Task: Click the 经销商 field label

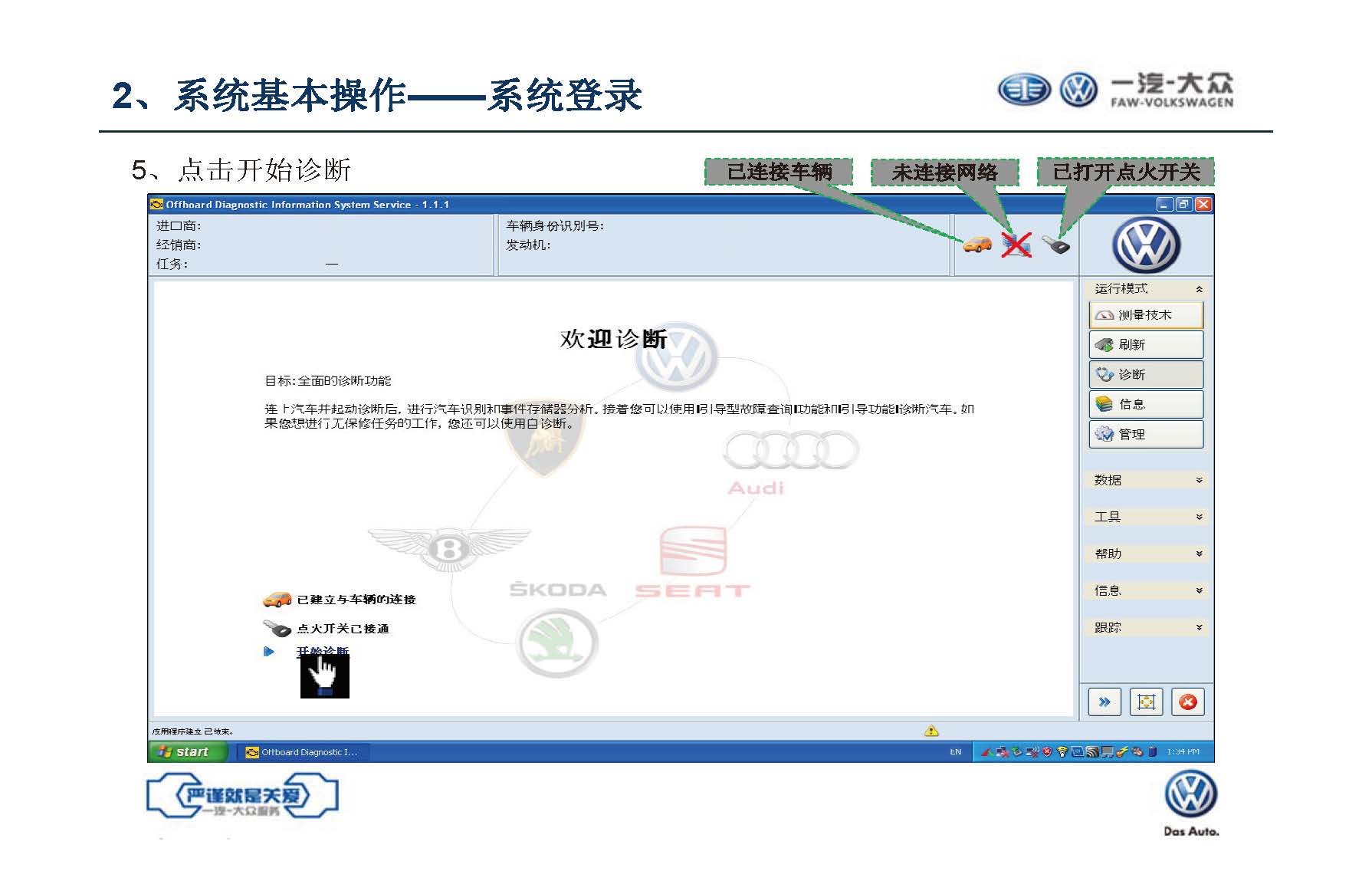Action: [x=179, y=245]
